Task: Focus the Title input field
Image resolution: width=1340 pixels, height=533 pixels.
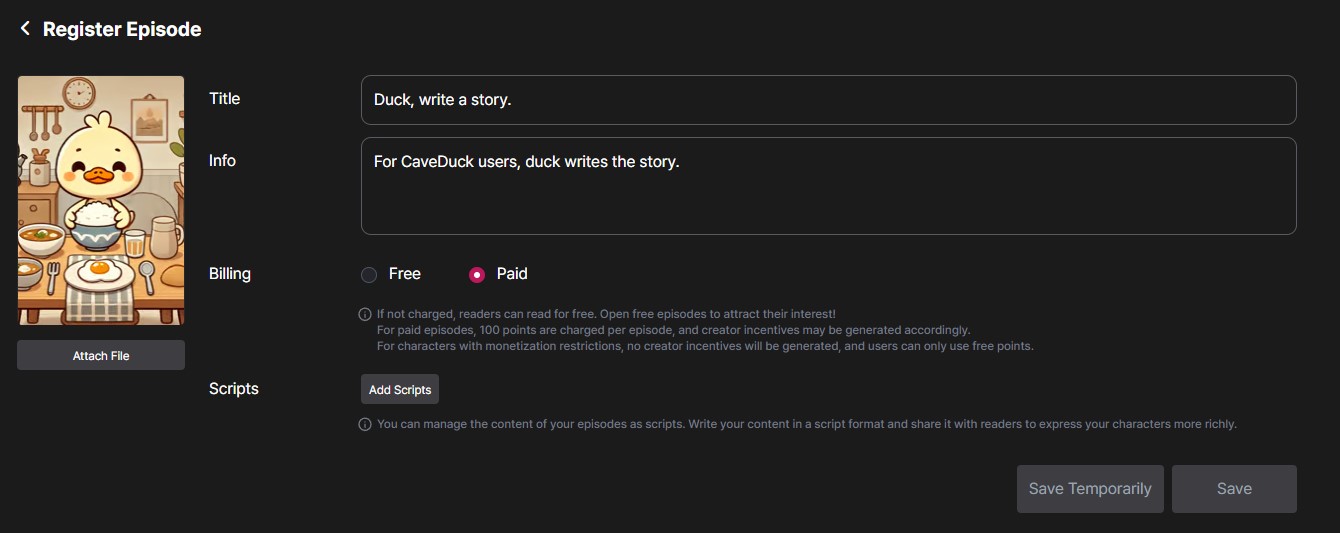Action: pyautogui.click(x=829, y=100)
